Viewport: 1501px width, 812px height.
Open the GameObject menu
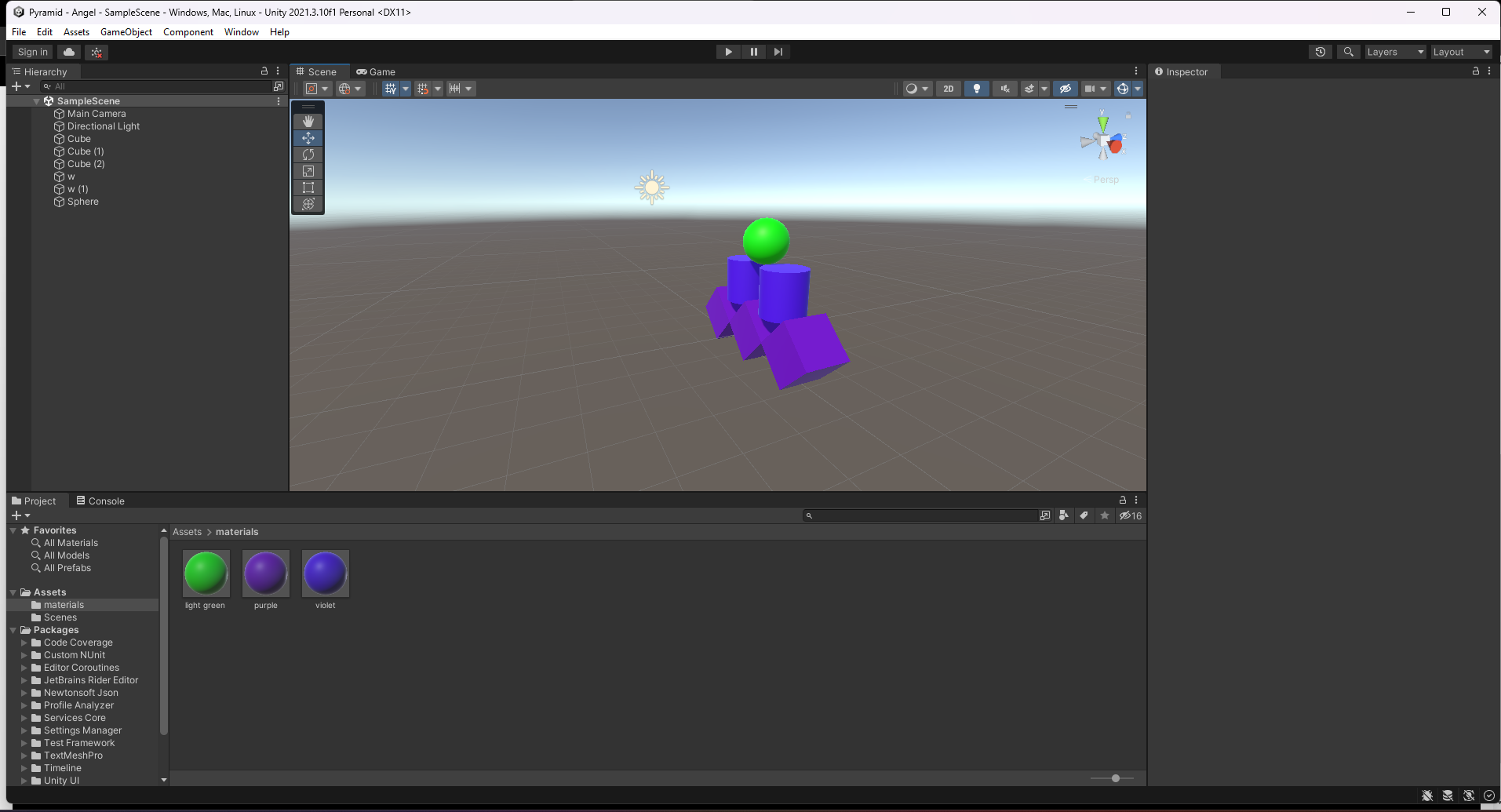pyautogui.click(x=126, y=32)
